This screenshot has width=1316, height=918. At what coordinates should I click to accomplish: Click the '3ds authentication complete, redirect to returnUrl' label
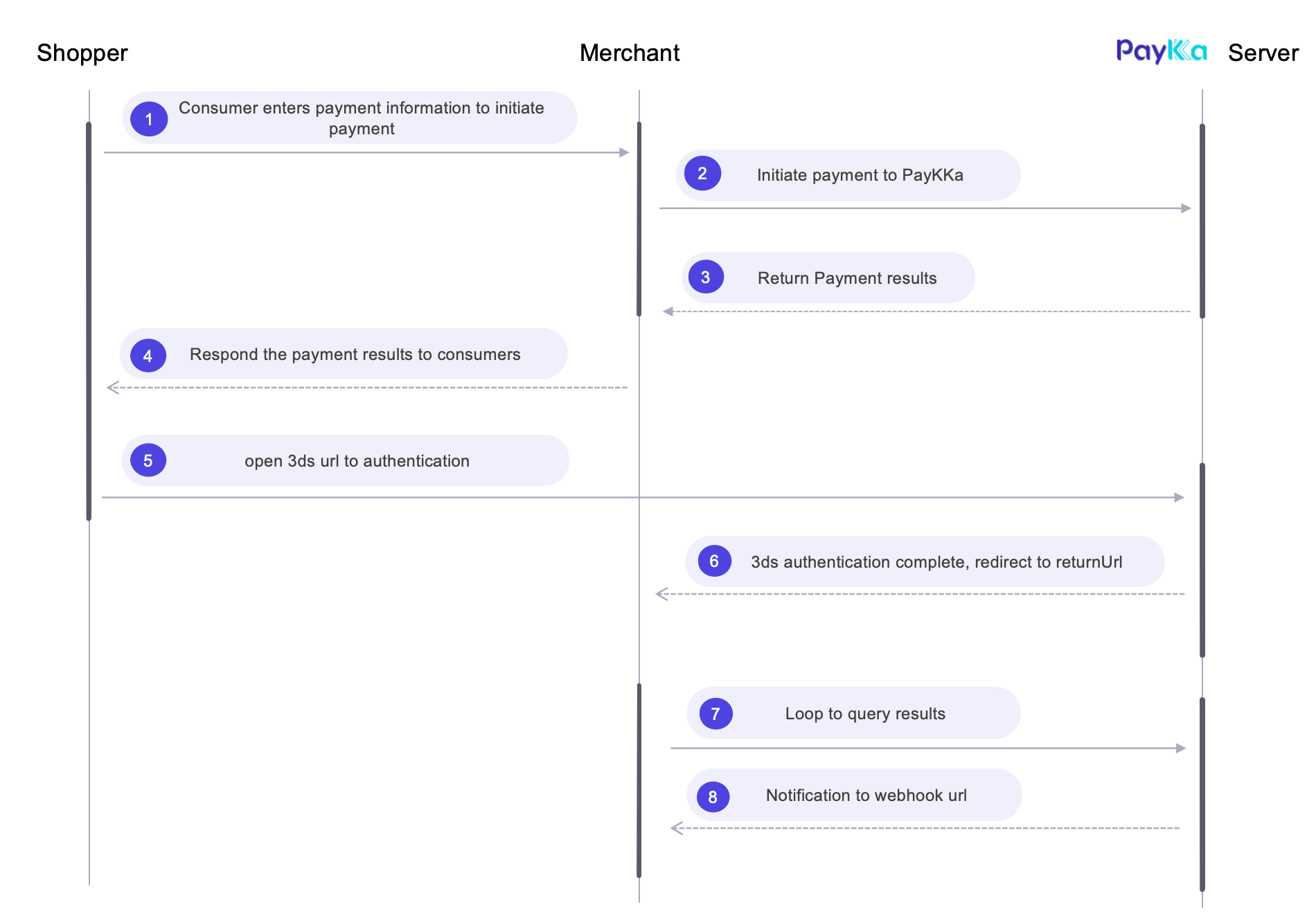[936, 562]
